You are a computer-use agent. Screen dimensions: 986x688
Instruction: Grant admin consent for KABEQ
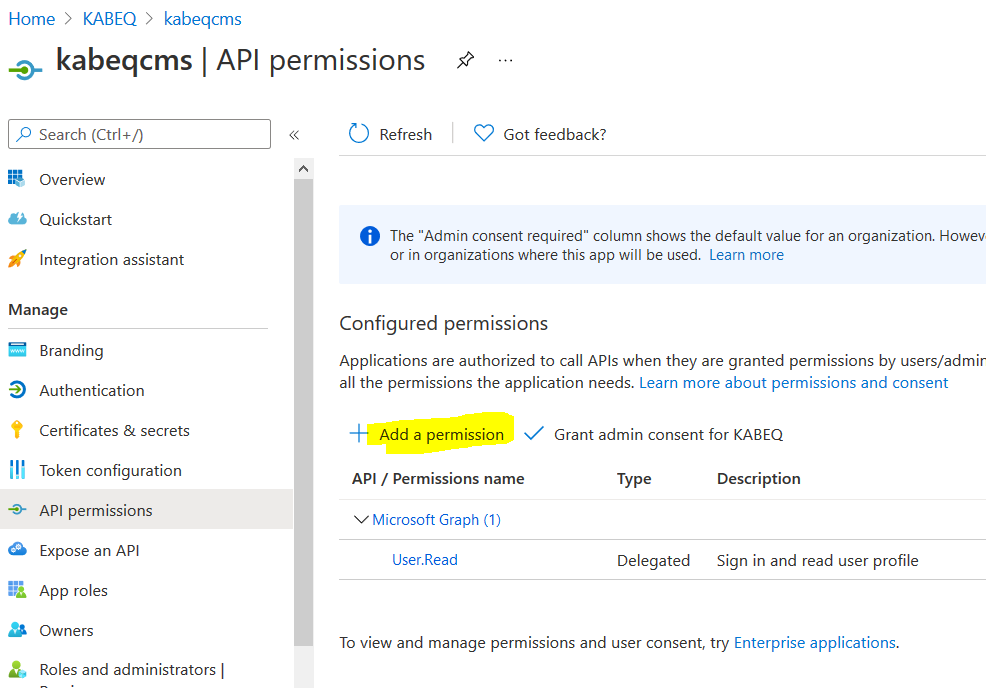pos(655,434)
